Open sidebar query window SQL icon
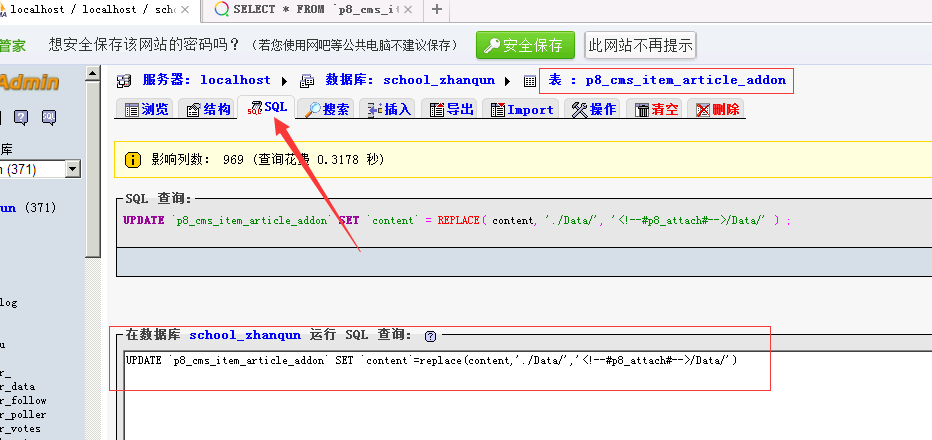 48,118
